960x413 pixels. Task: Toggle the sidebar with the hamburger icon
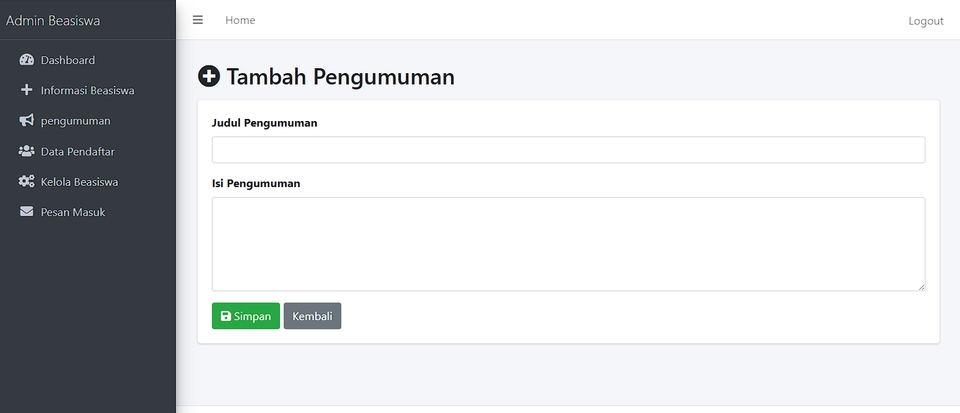tap(198, 20)
